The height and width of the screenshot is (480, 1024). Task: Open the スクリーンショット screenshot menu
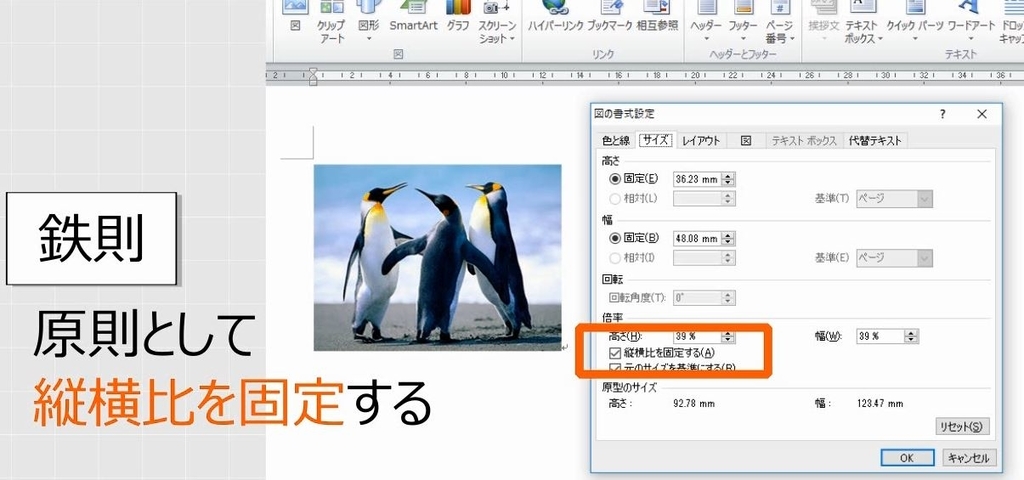[x=497, y=21]
